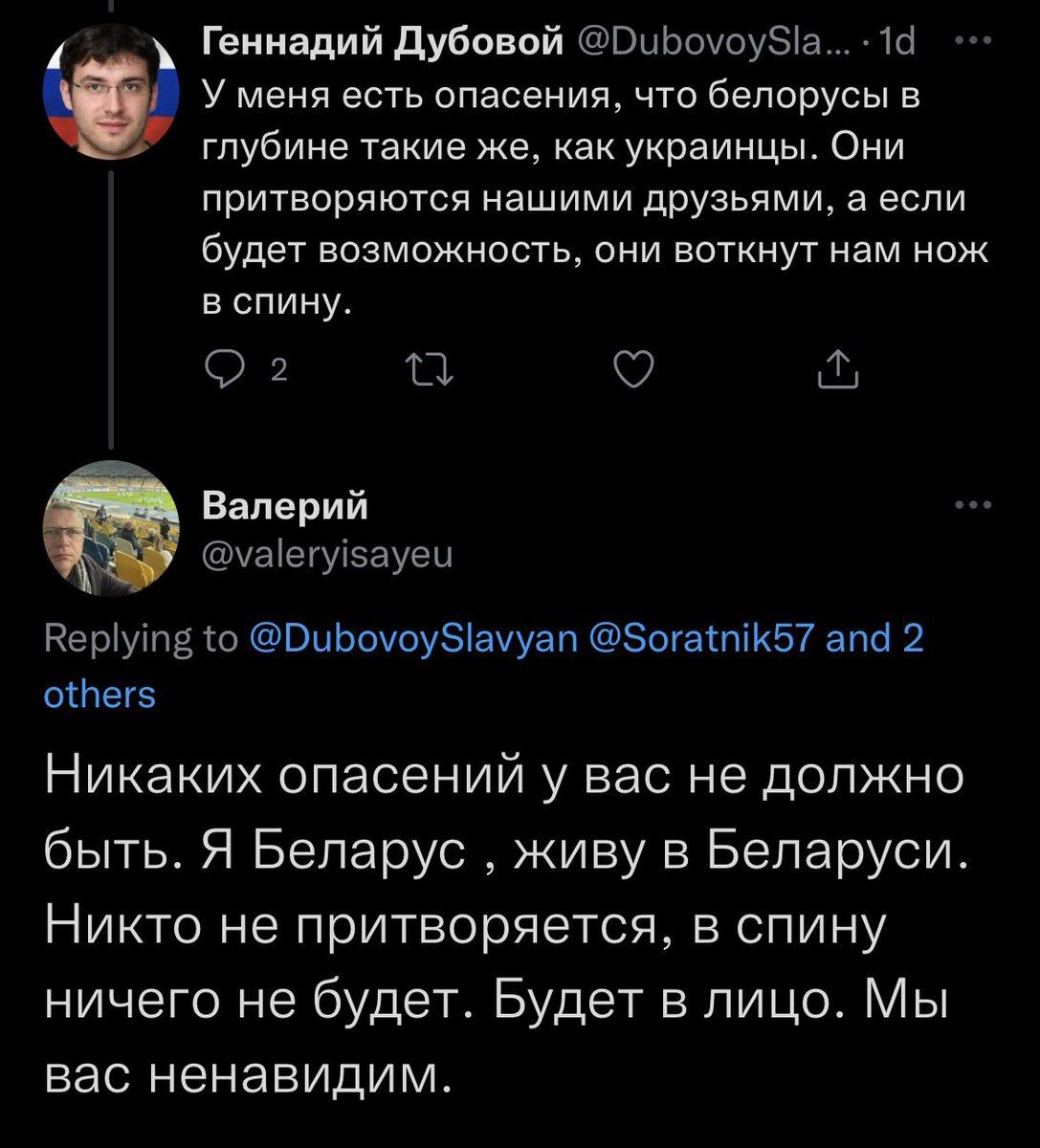Toggle reply notification by tapping reply bubble
The image size is (1040, 1148).
(227, 370)
